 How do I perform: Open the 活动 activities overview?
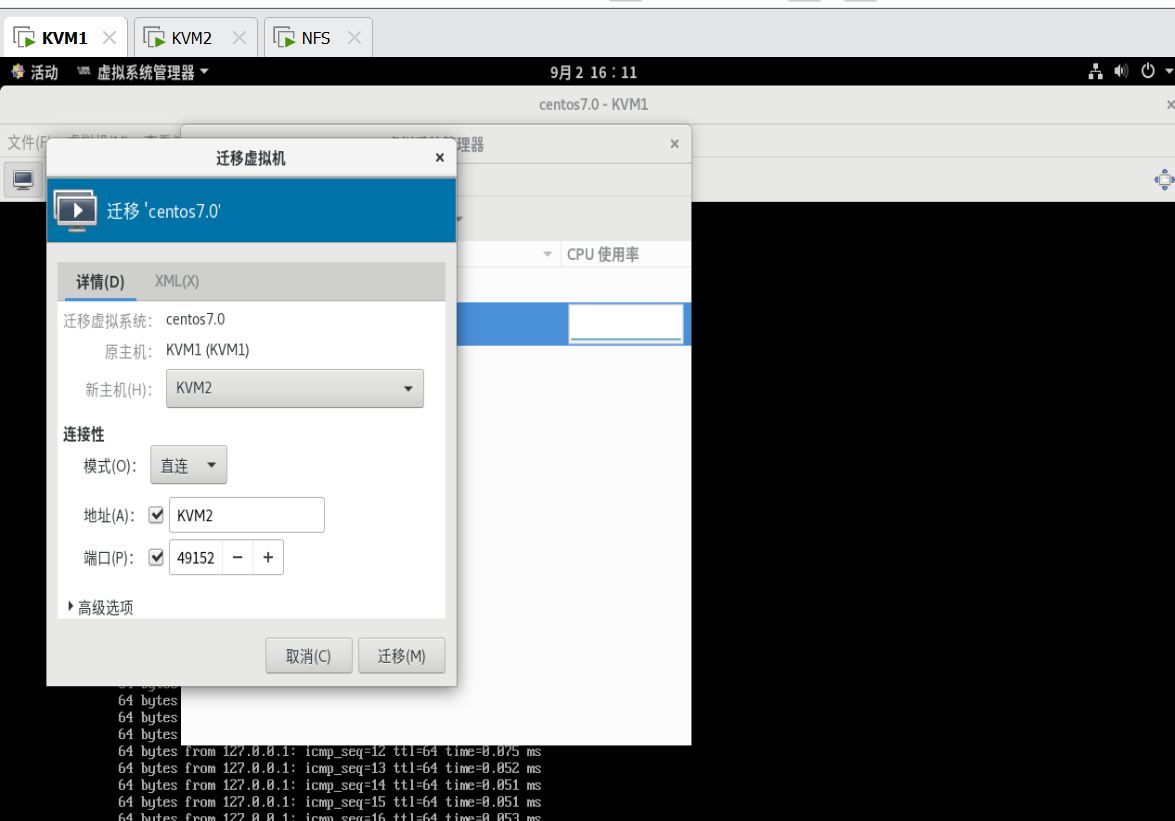pyautogui.click(x=34, y=72)
